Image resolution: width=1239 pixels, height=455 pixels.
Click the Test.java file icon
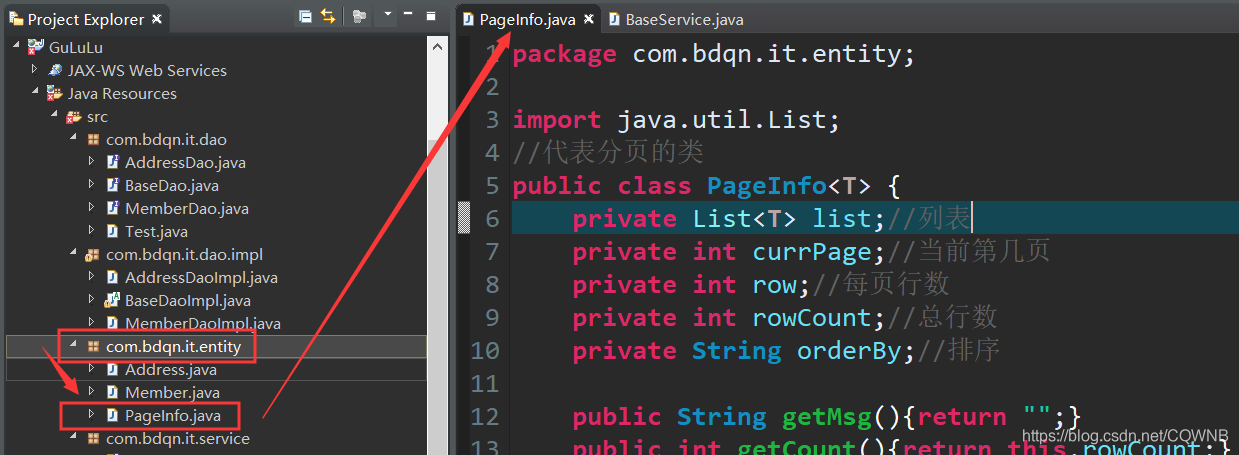click(x=112, y=231)
